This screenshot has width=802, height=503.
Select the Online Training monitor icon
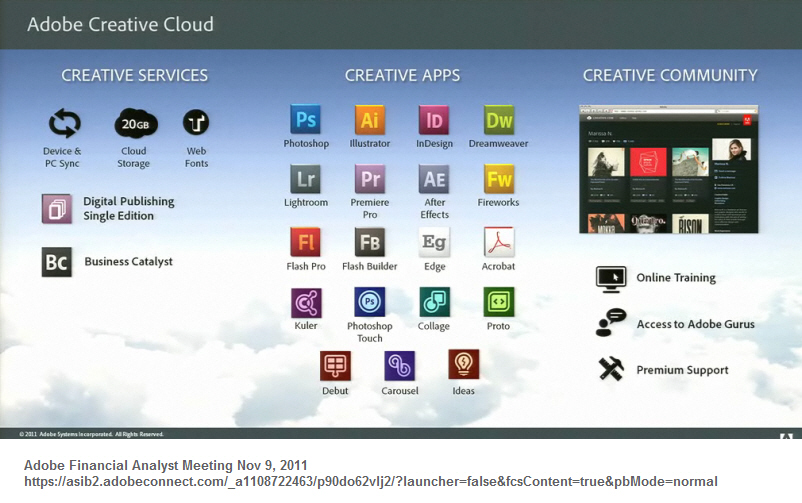click(610, 278)
